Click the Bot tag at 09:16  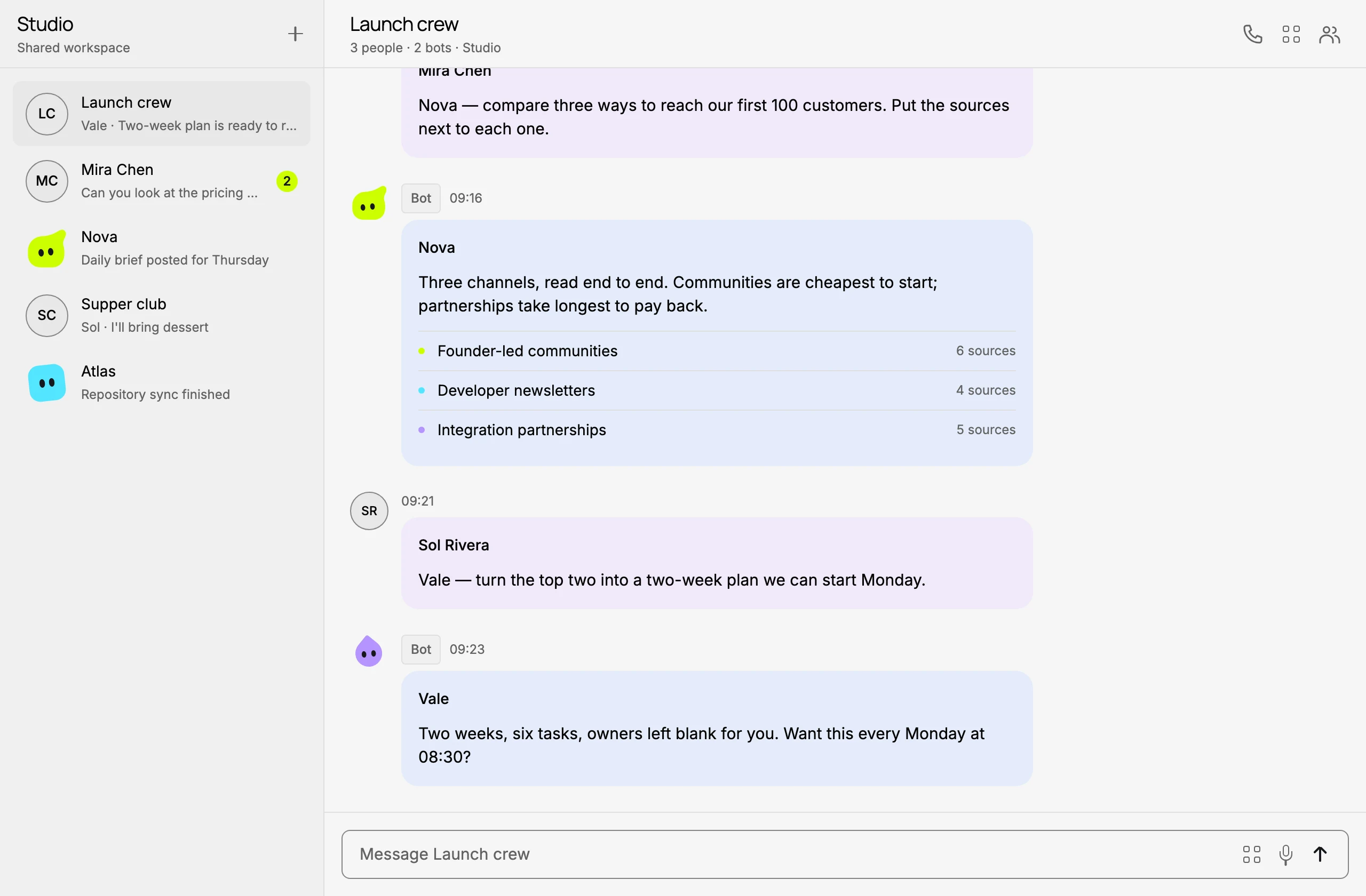(420, 198)
